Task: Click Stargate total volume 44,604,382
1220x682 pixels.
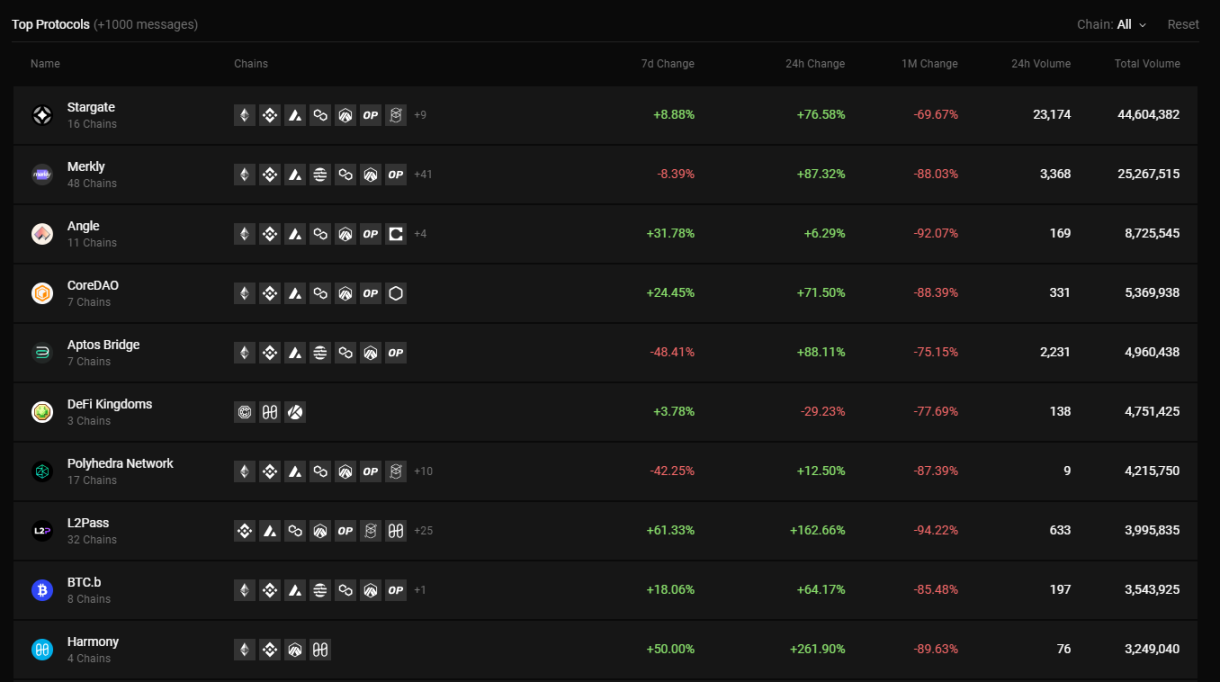Action: point(1148,115)
